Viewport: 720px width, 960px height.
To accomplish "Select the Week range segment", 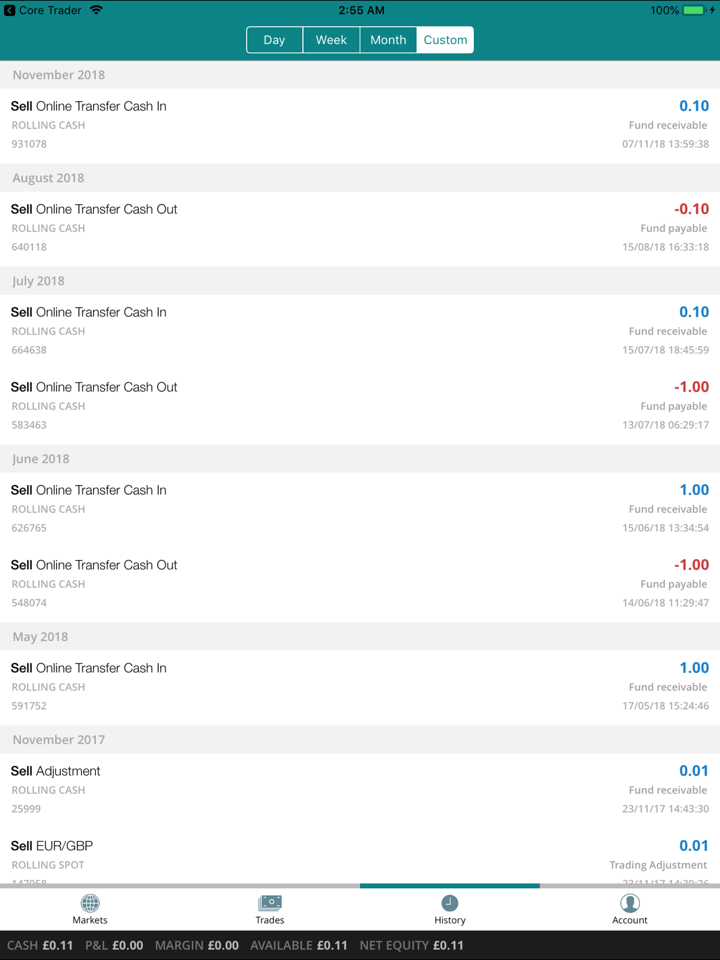I will point(331,40).
